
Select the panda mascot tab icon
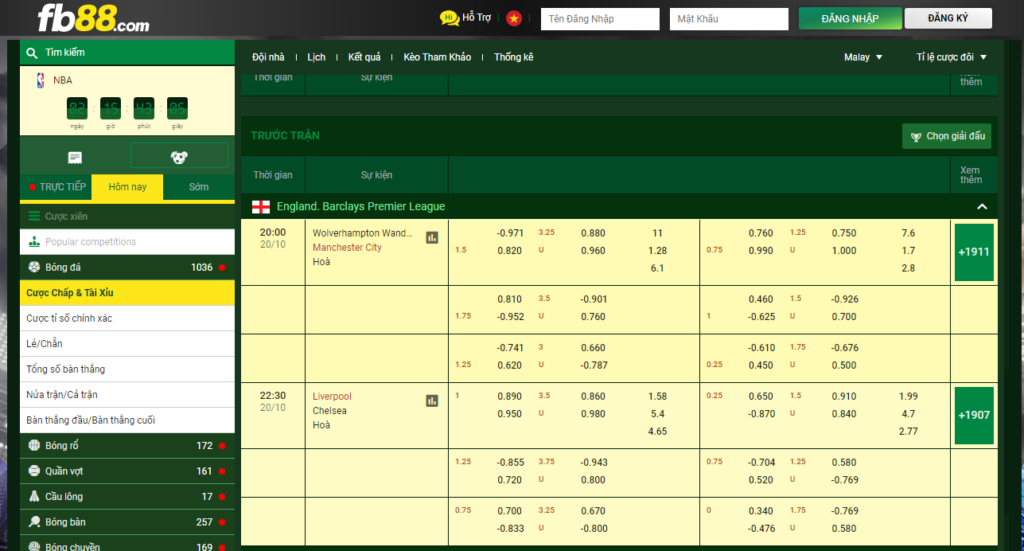(179, 157)
